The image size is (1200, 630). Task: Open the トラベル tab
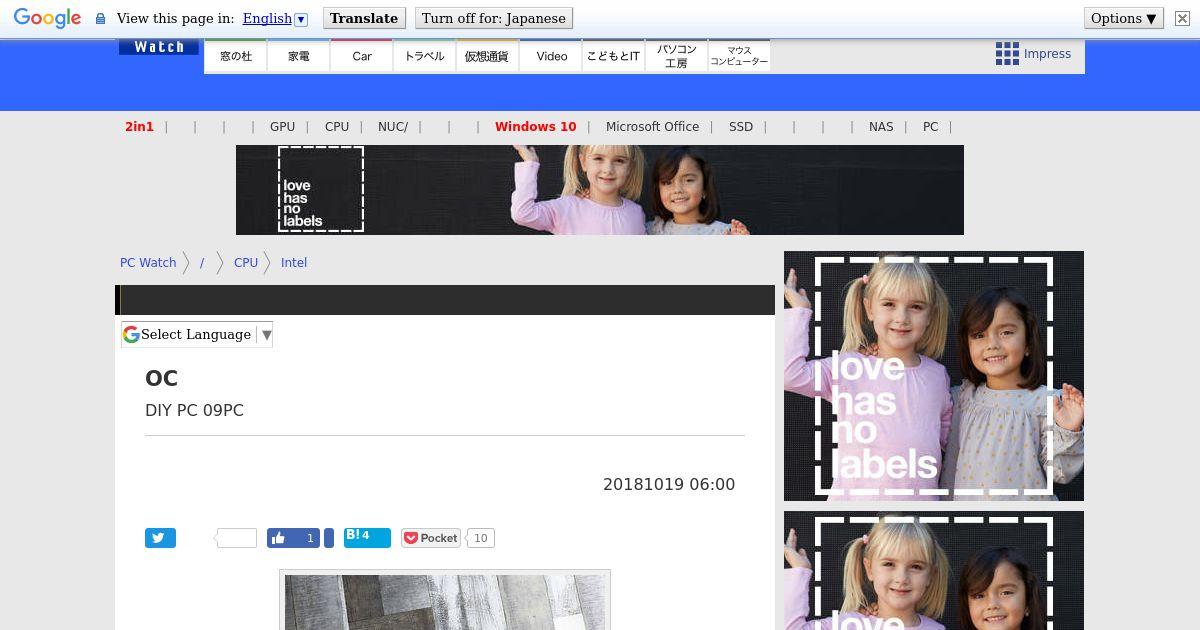425,56
